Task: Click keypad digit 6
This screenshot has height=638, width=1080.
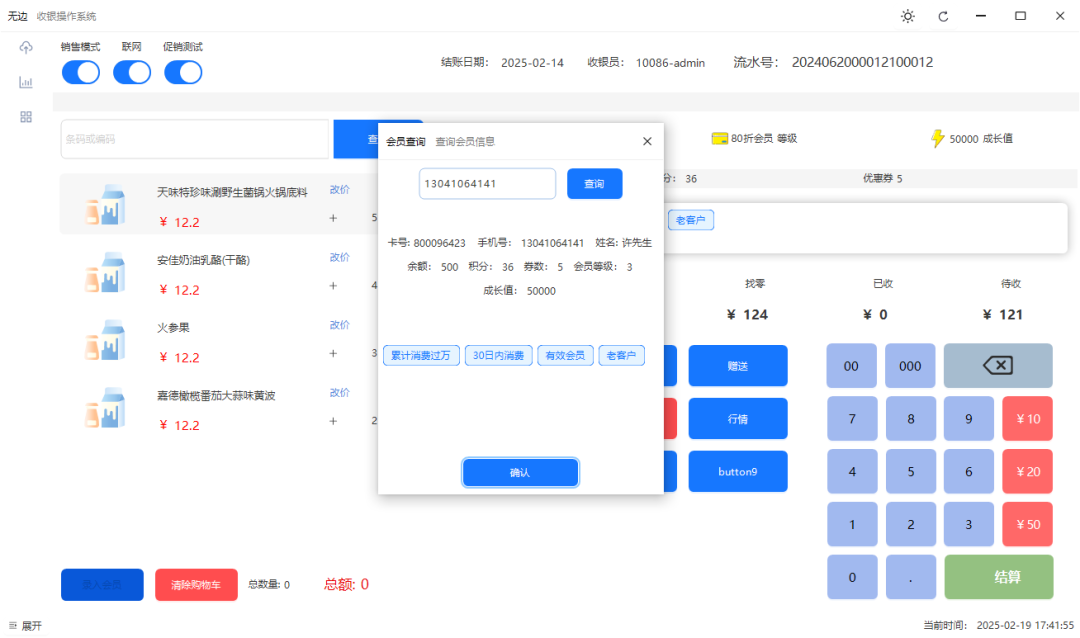Action: coord(968,471)
